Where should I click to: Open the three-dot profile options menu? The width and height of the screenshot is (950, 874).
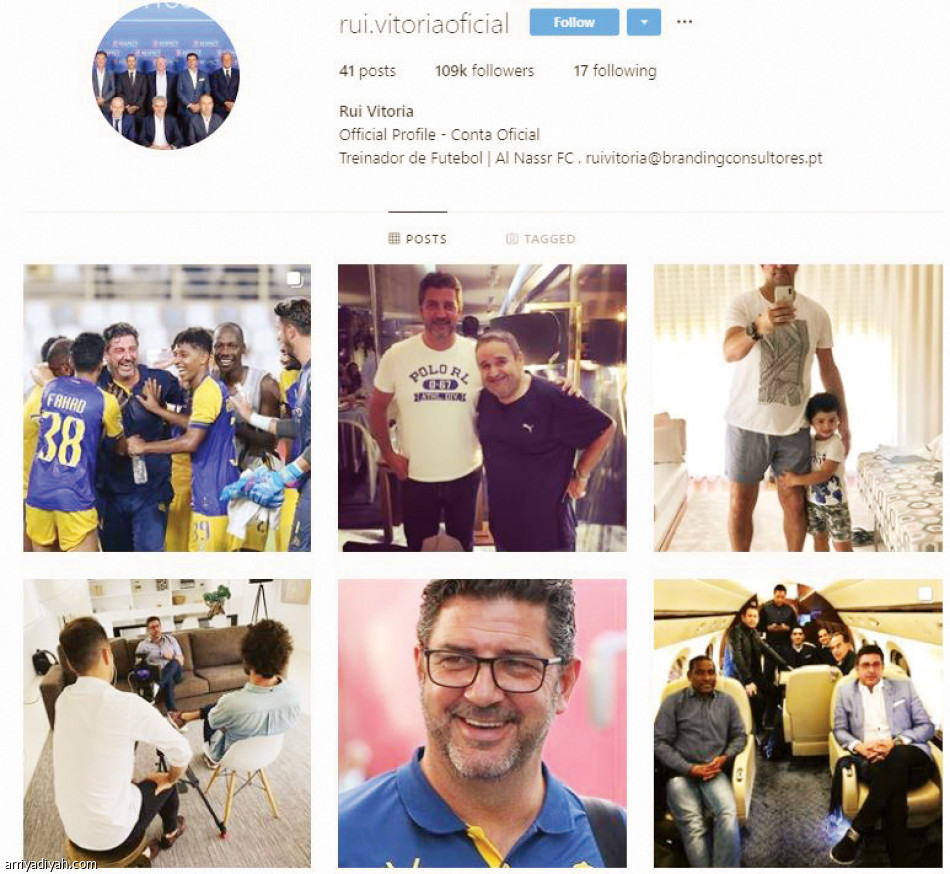coord(684,22)
